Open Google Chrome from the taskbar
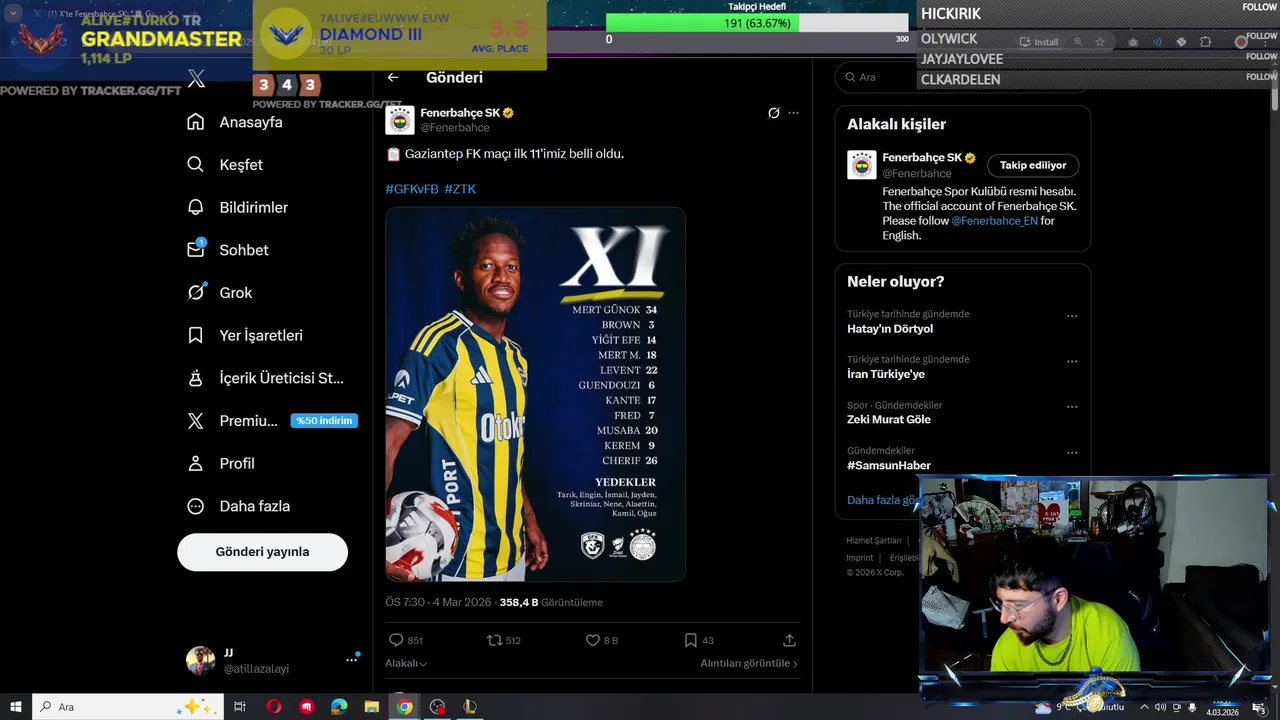Image resolution: width=1280 pixels, height=720 pixels. pyautogui.click(x=404, y=707)
